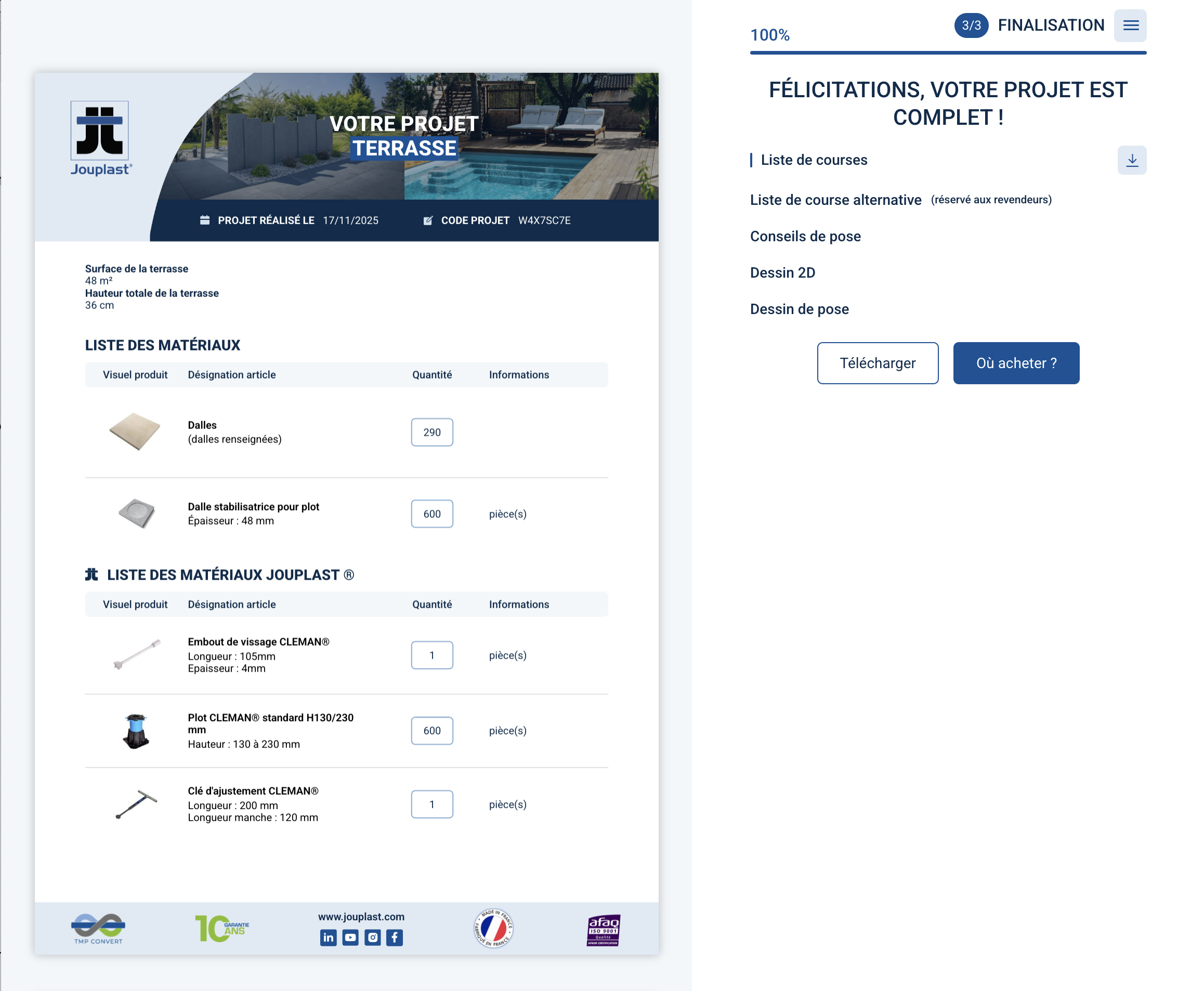1204x991 pixels.
Task: Select Liste de courses document
Action: (x=814, y=161)
